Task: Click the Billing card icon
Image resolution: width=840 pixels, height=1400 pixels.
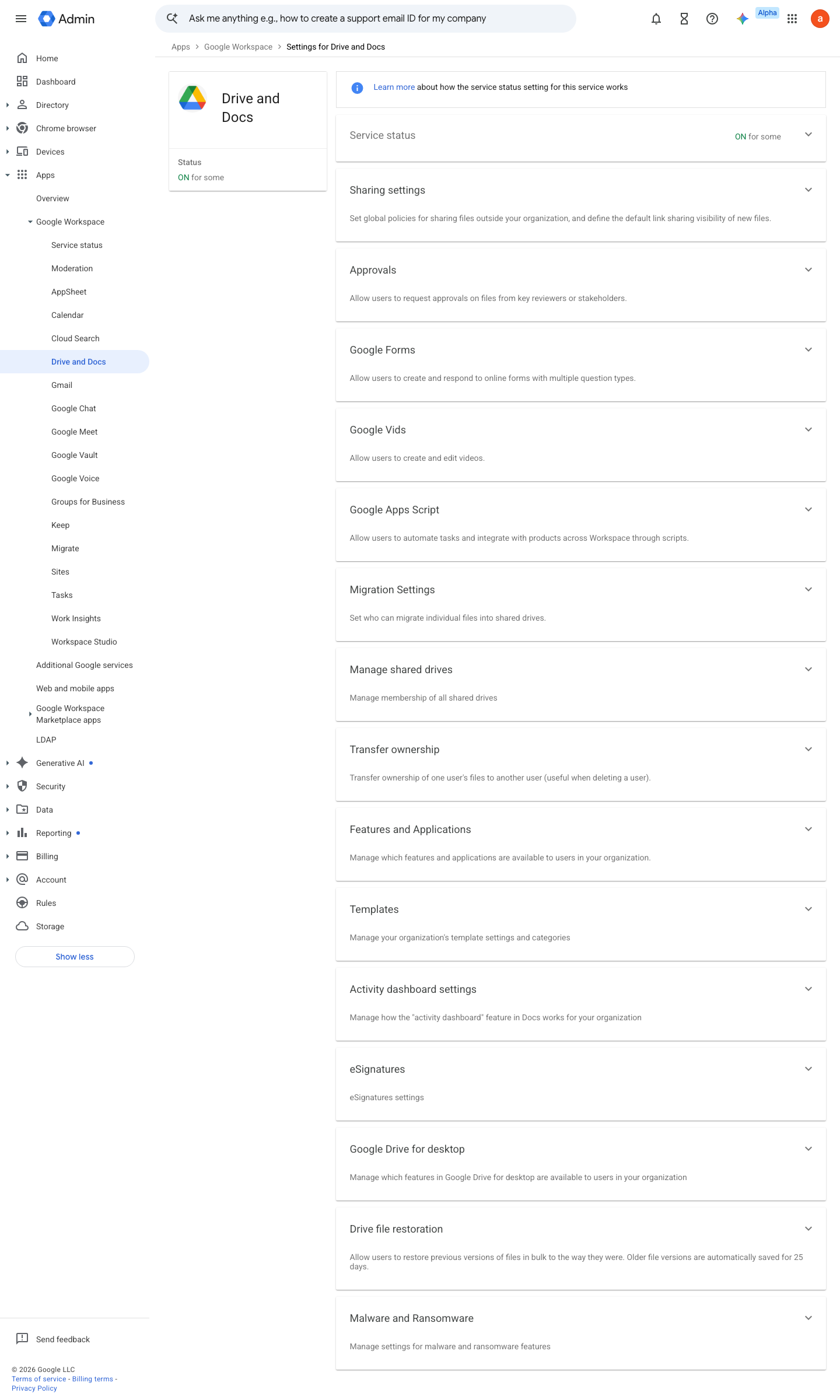Action: [x=22, y=856]
